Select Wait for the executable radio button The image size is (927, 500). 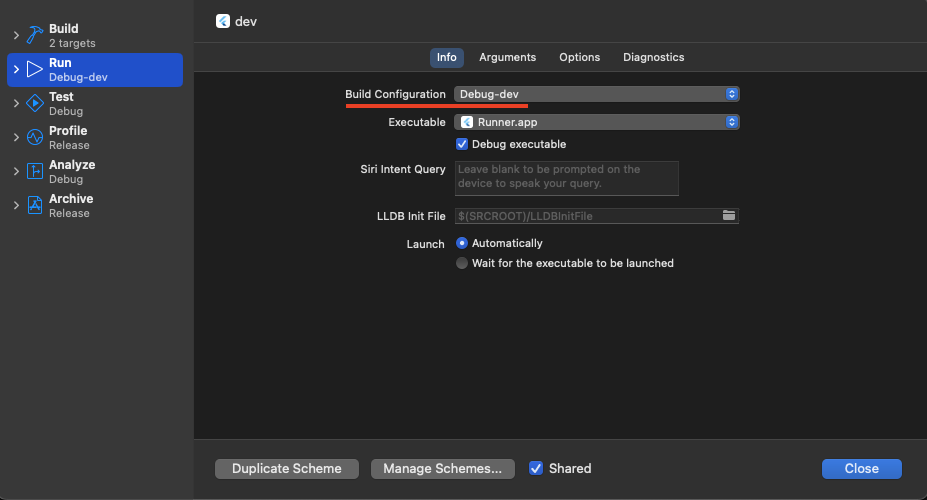tap(462, 263)
